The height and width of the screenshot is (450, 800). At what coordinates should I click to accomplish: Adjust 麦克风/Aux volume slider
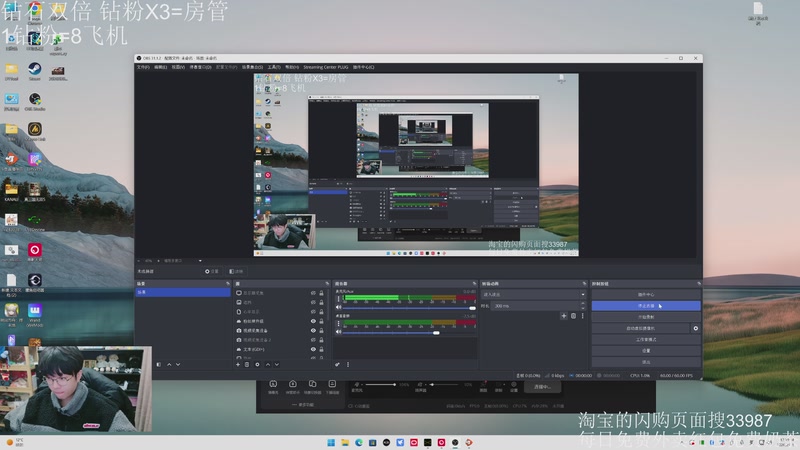[x=409, y=308]
